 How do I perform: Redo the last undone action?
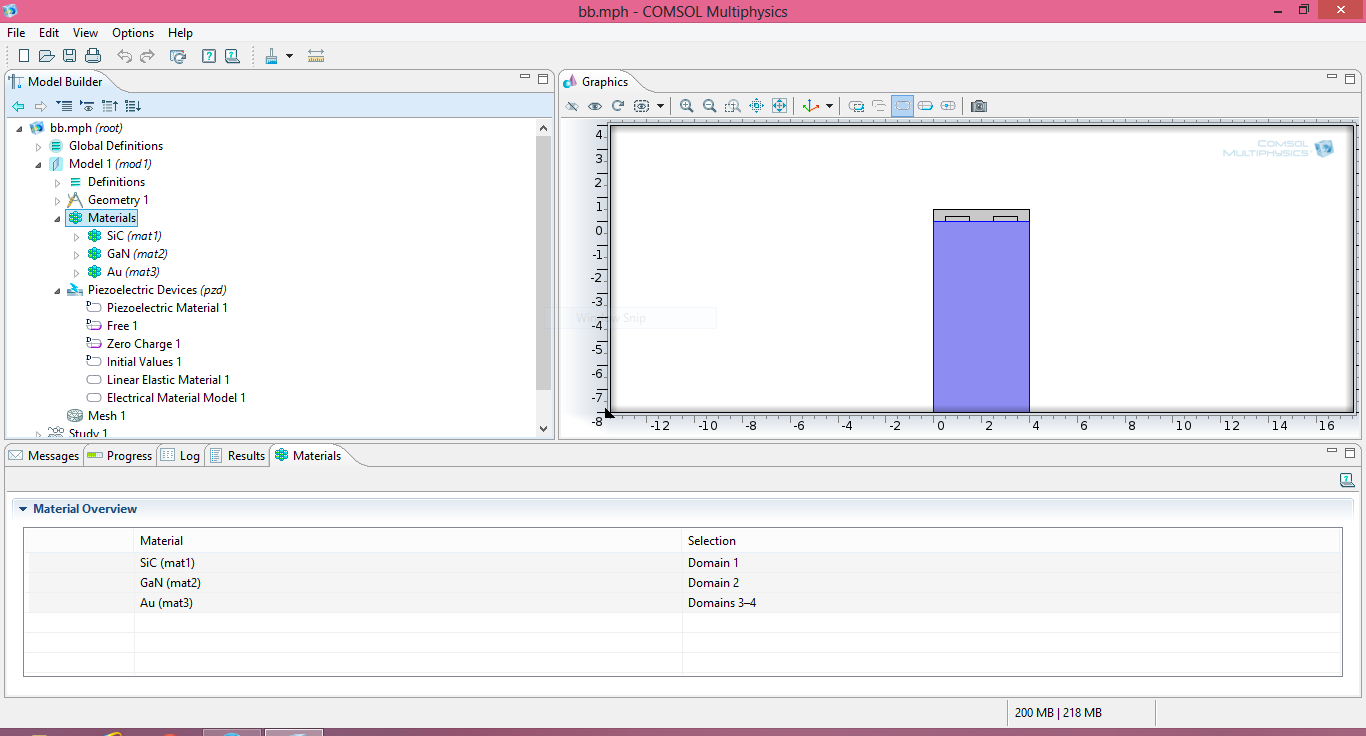click(x=147, y=56)
